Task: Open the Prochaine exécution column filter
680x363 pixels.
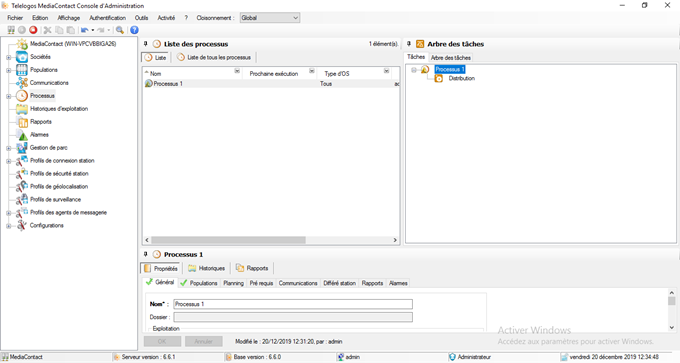Action: (x=312, y=71)
